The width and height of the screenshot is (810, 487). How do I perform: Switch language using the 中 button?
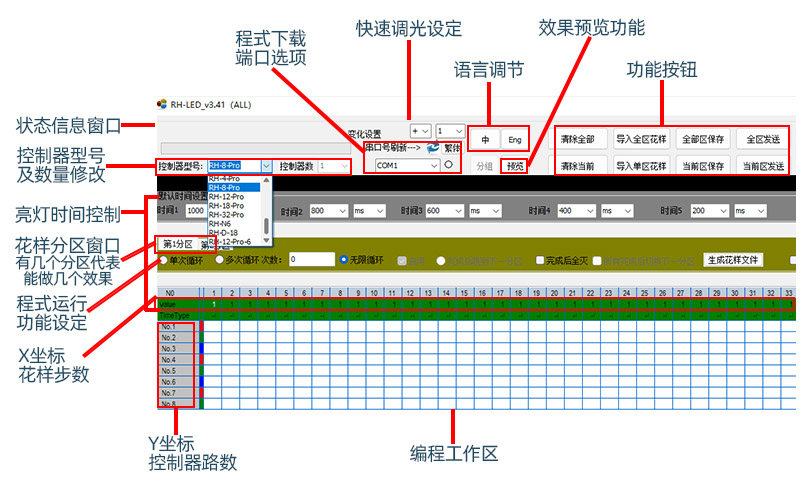(x=485, y=139)
